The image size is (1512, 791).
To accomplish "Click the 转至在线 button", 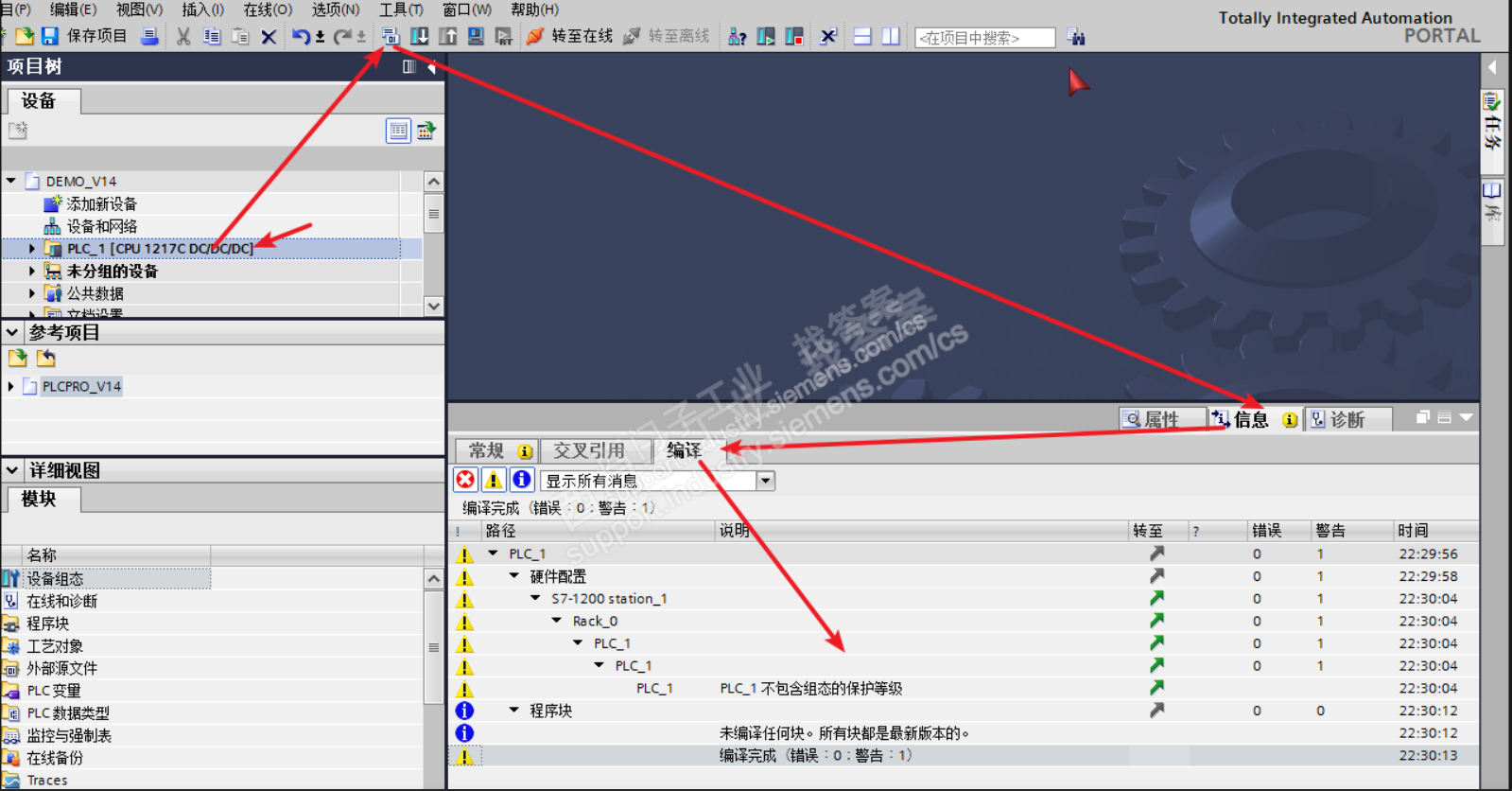I will (x=570, y=36).
